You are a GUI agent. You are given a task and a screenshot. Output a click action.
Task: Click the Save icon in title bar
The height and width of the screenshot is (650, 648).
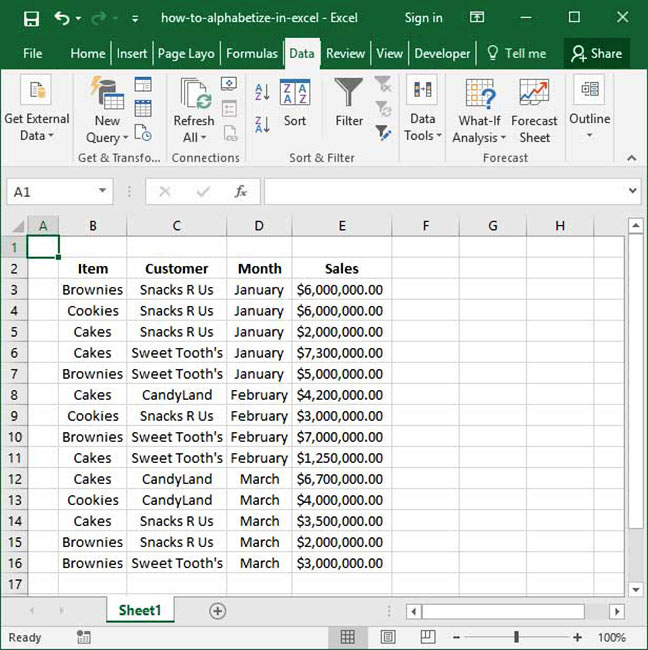(32, 18)
